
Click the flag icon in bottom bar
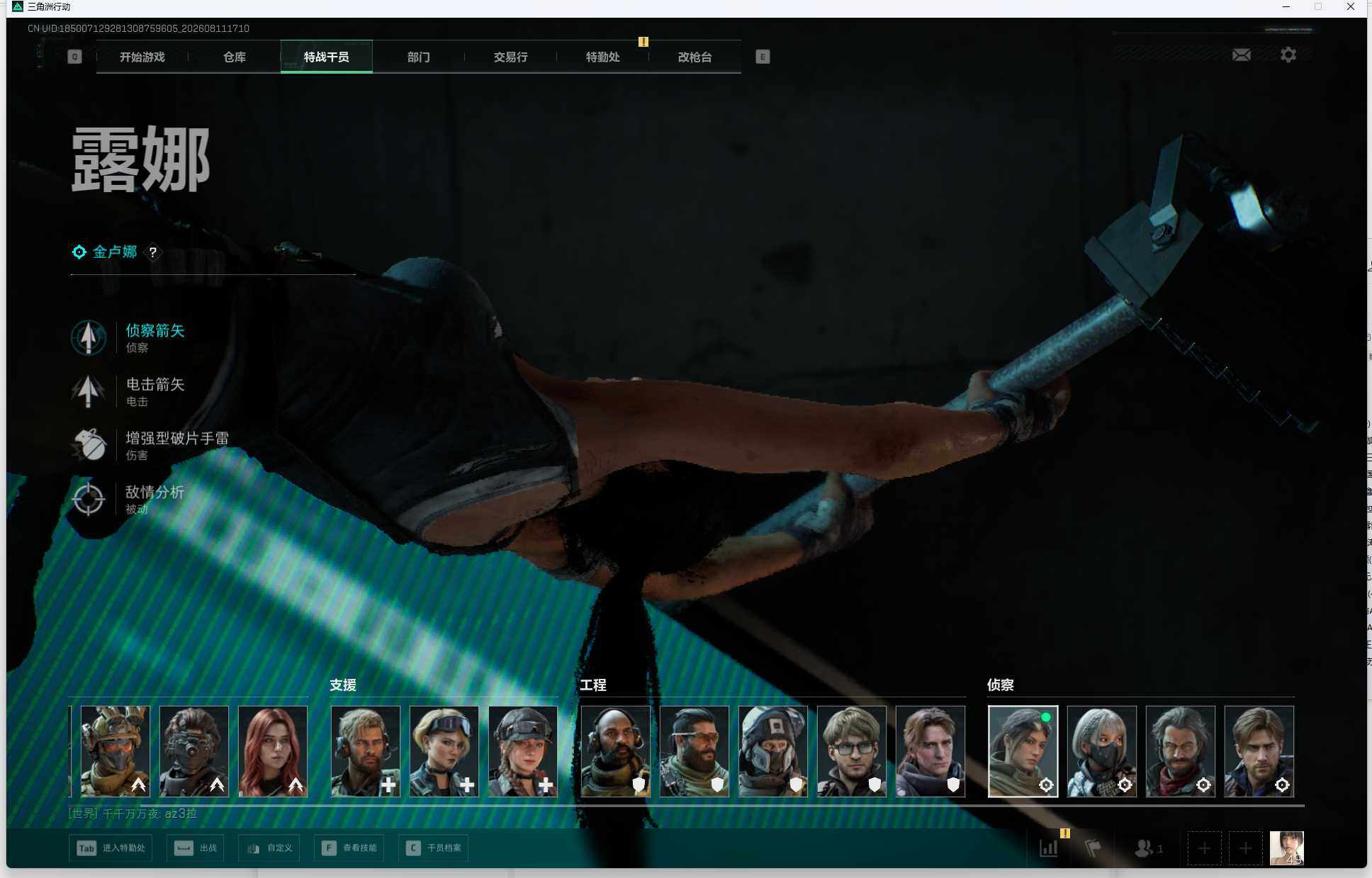[1093, 848]
